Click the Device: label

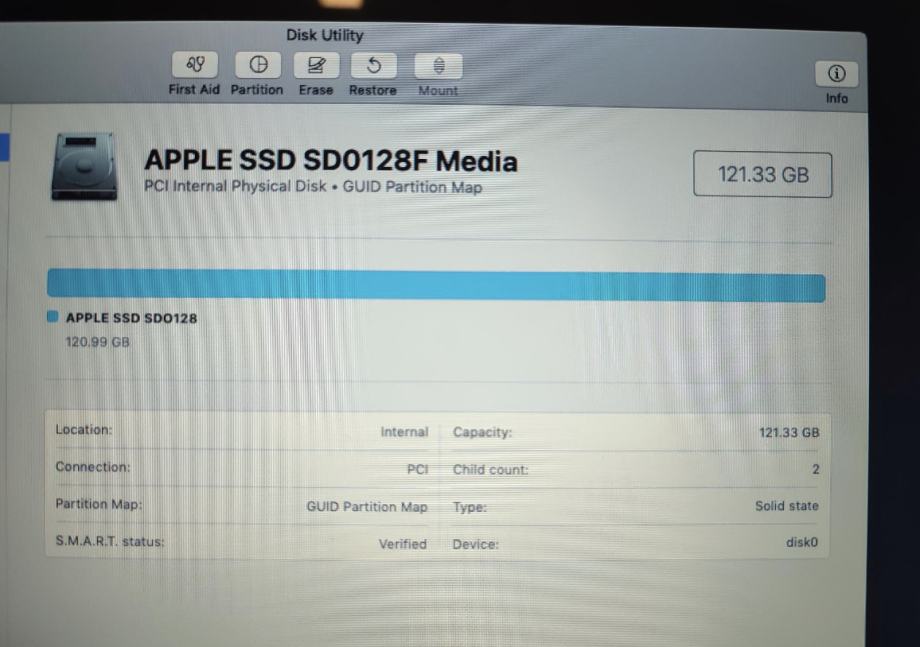pyautogui.click(x=475, y=544)
